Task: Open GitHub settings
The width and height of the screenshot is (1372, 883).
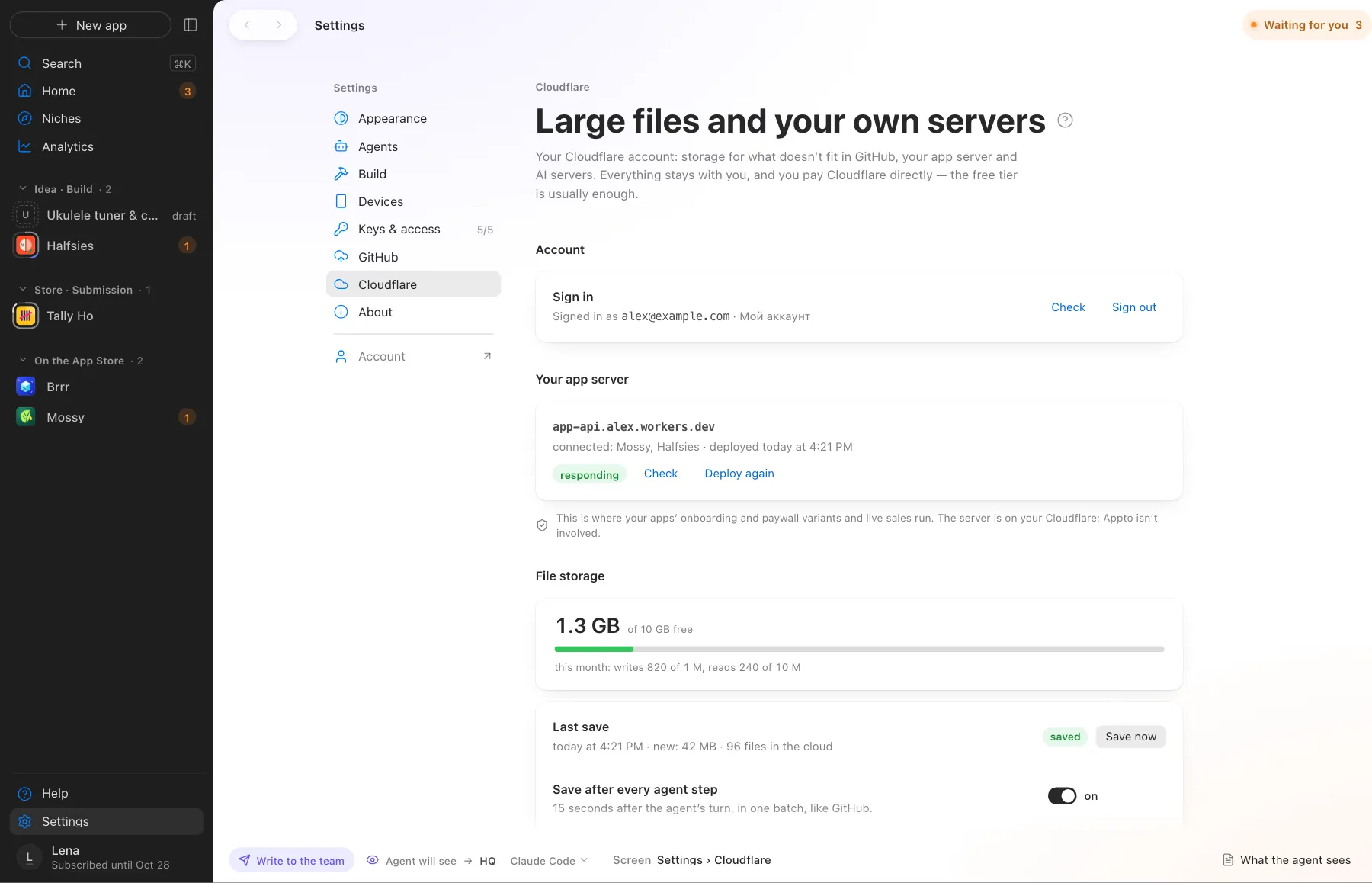Action: (x=413, y=257)
